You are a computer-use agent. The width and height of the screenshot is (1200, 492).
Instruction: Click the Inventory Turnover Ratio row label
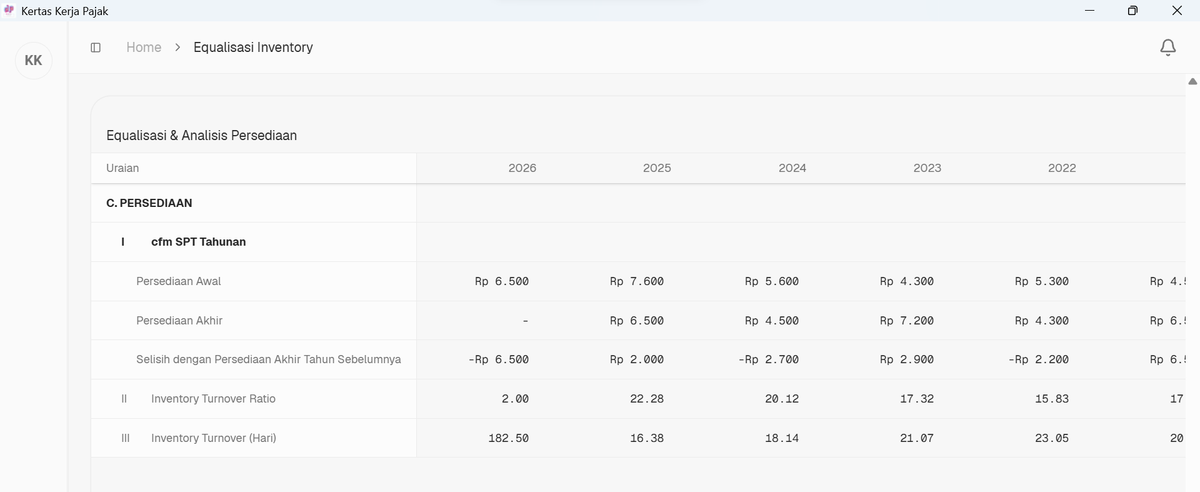point(213,399)
